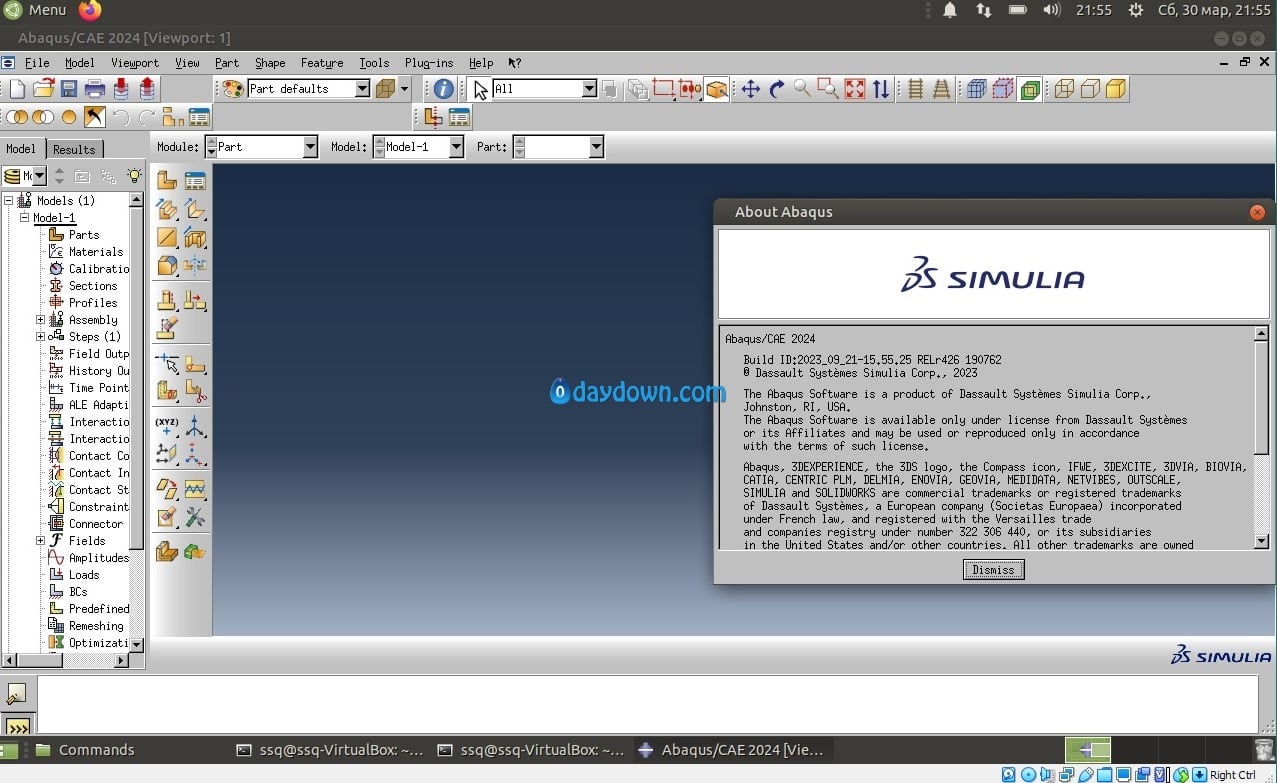Image resolution: width=1277 pixels, height=783 pixels.
Task: Open the Part Manager icon in toolbox
Action: coord(195,181)
